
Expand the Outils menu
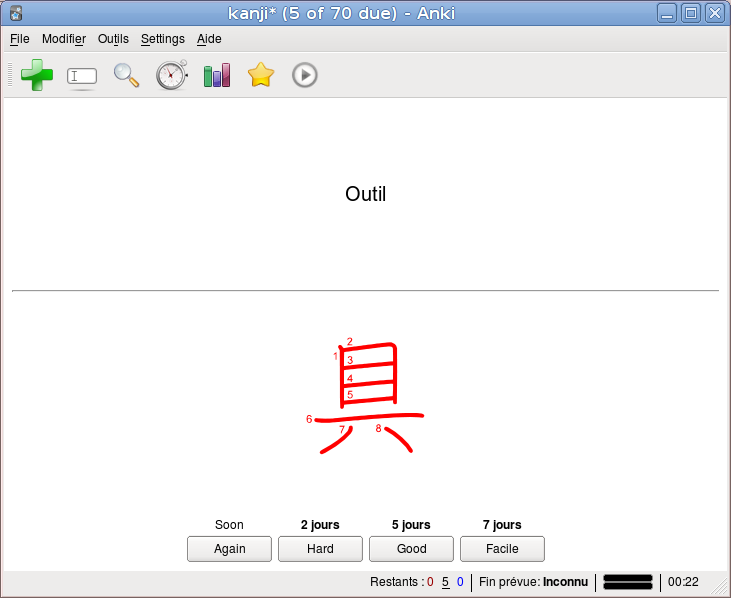point(113,39)
